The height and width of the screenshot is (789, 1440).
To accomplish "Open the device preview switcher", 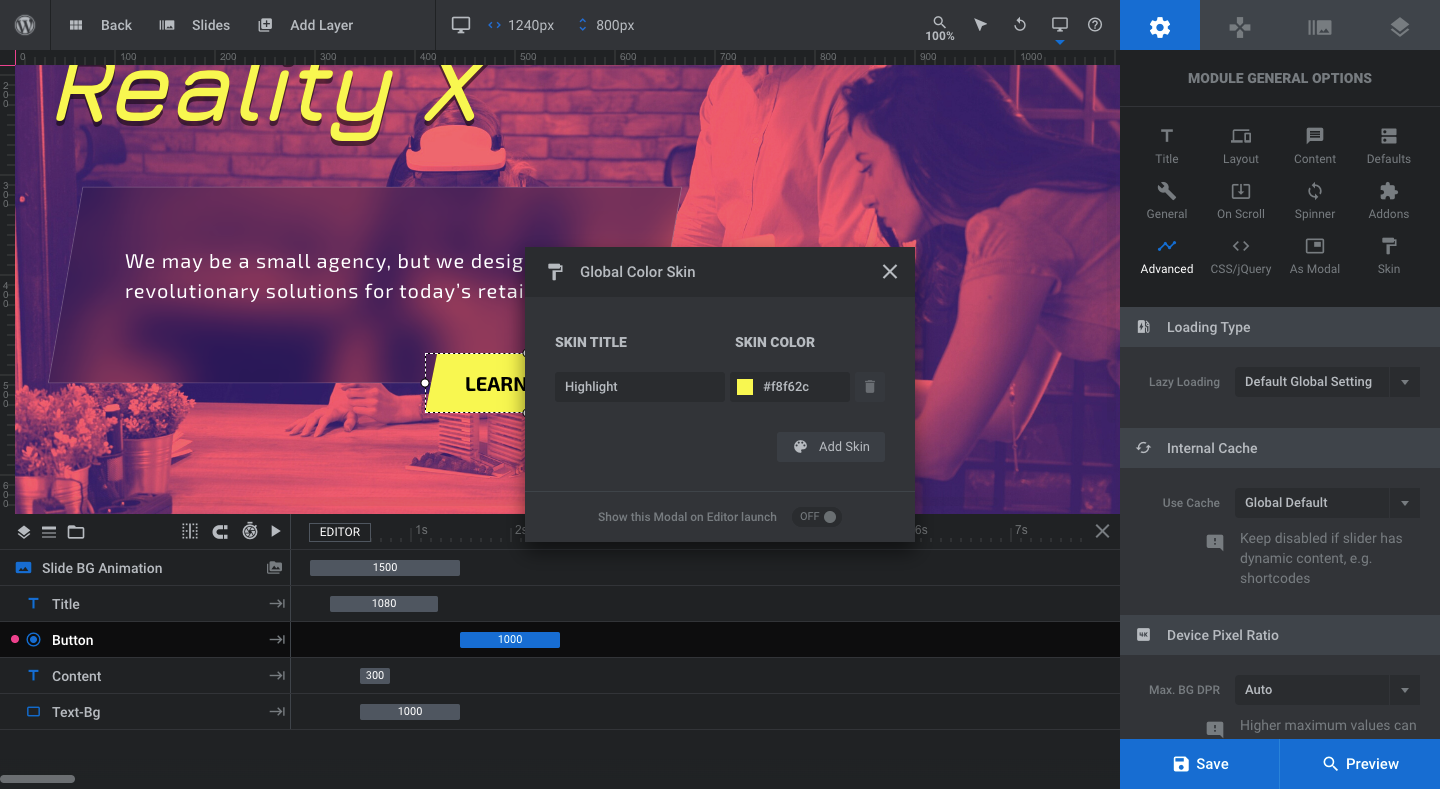I will [1059, 27].
